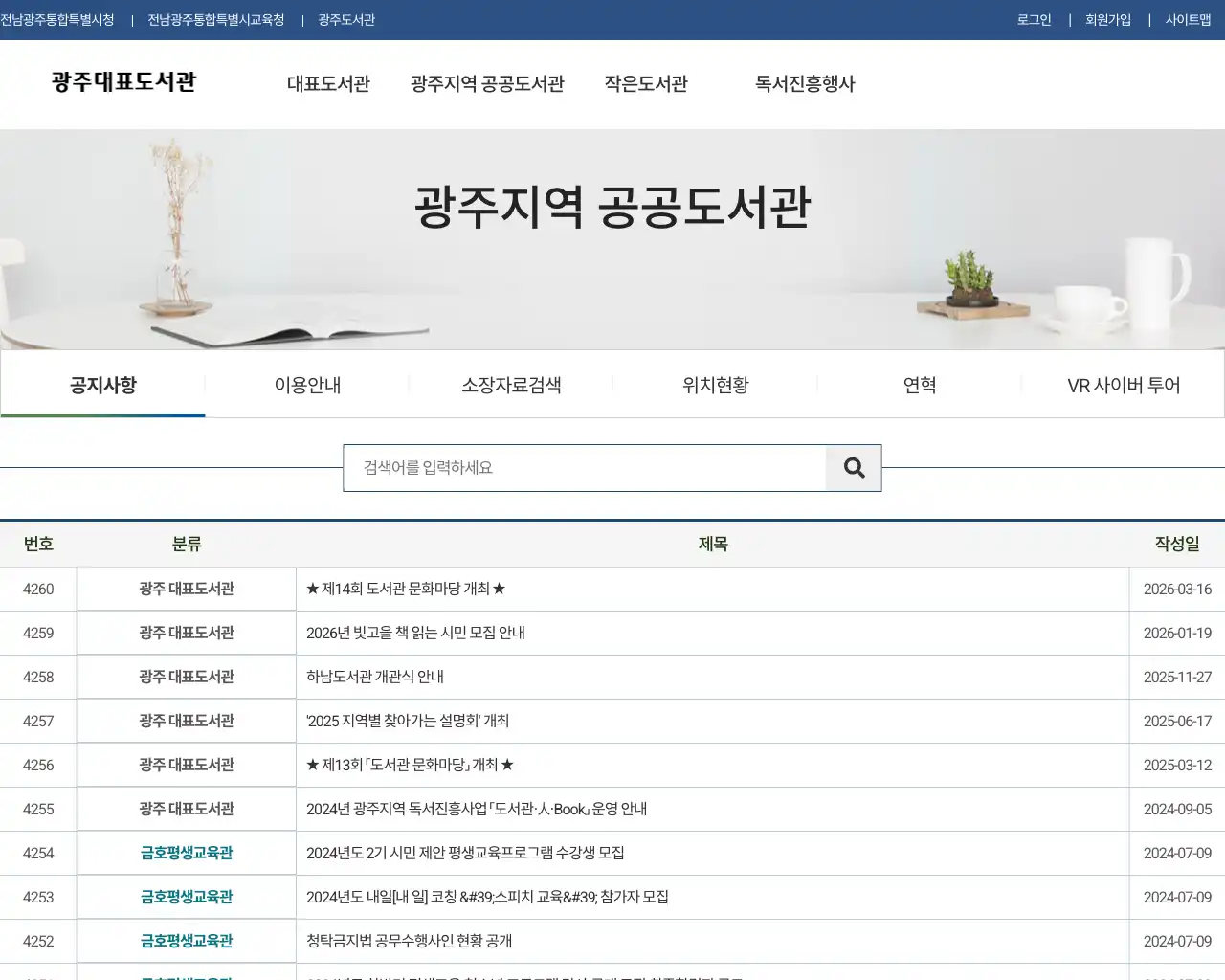Screen dimensions: 1225x980
Task: Click 광주 대표도서관 category in row 4258
Action: tap(187, 677)
